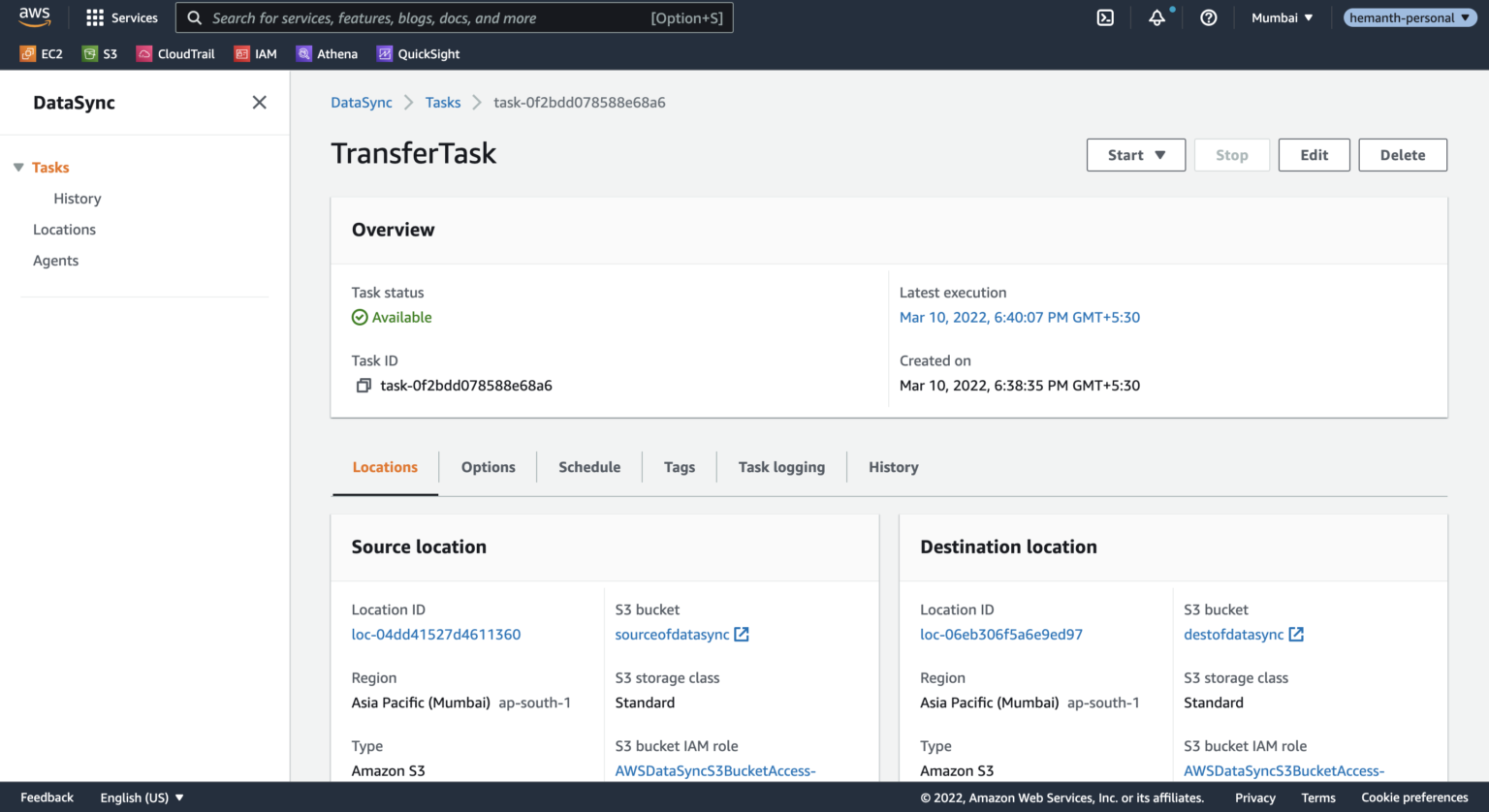Screen dimensions: 1489x812
Task: Open the EC2 service from the favorites bar
Action: [41, 53]
